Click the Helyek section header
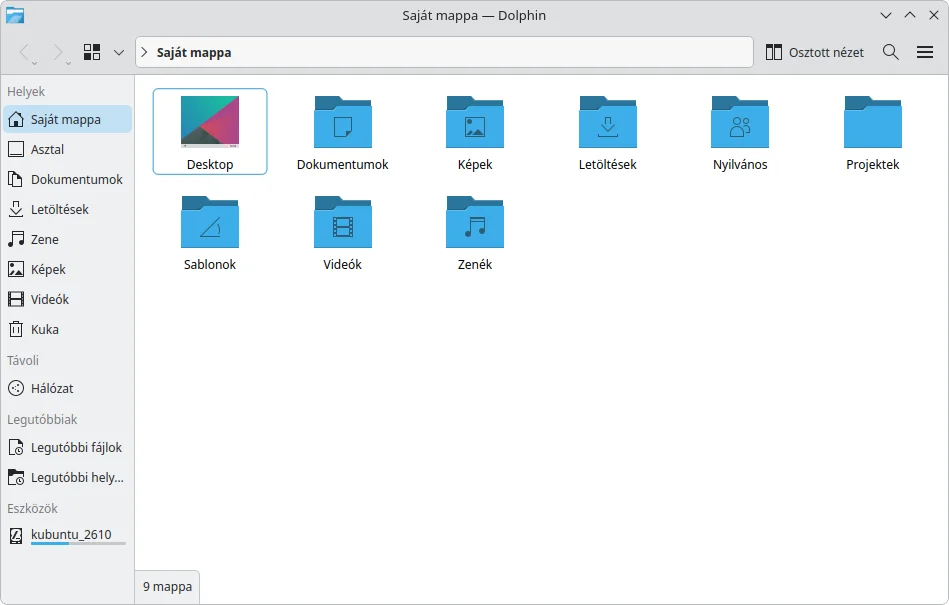 [x=26, y=91]
